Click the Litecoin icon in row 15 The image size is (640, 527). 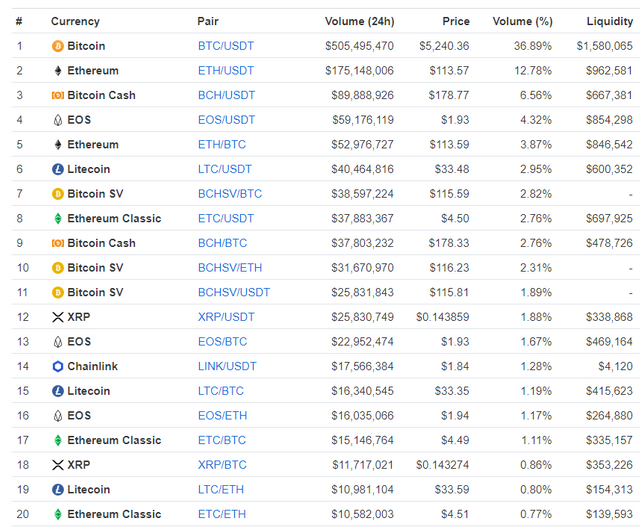click(x=58, y=391)
